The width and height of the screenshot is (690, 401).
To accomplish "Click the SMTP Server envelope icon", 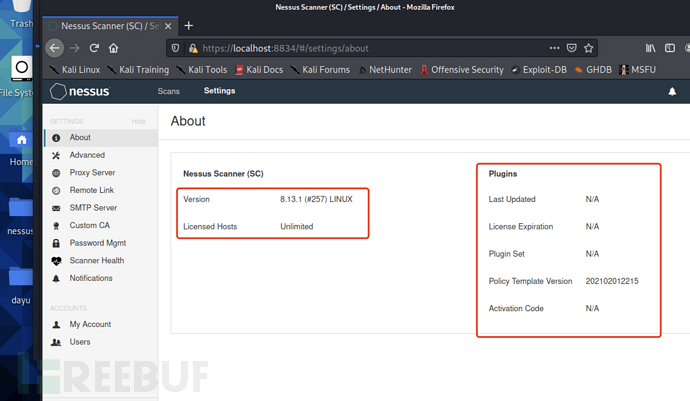I will pos(56,208).
